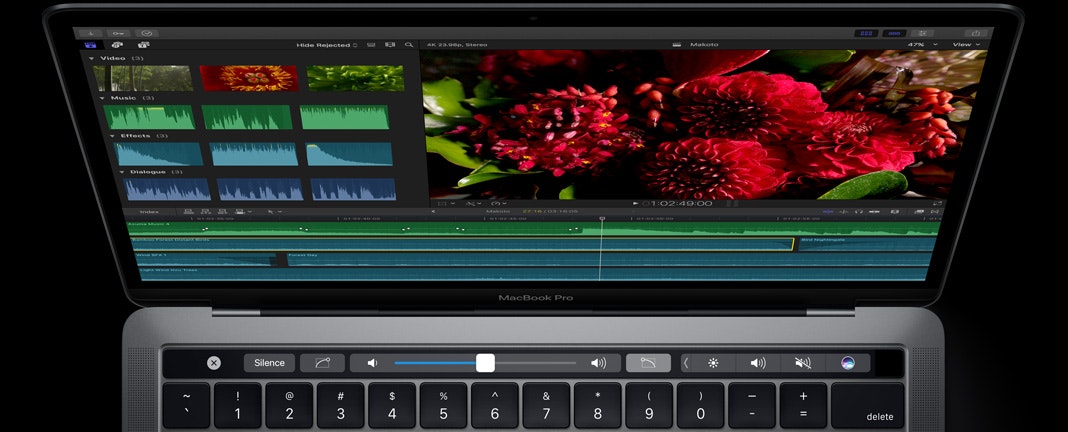Image resolution: width=1068 pixels, height=432 pixels.
Task: Open the 47% viewer zoom dropdown
Action: (922, 45)
